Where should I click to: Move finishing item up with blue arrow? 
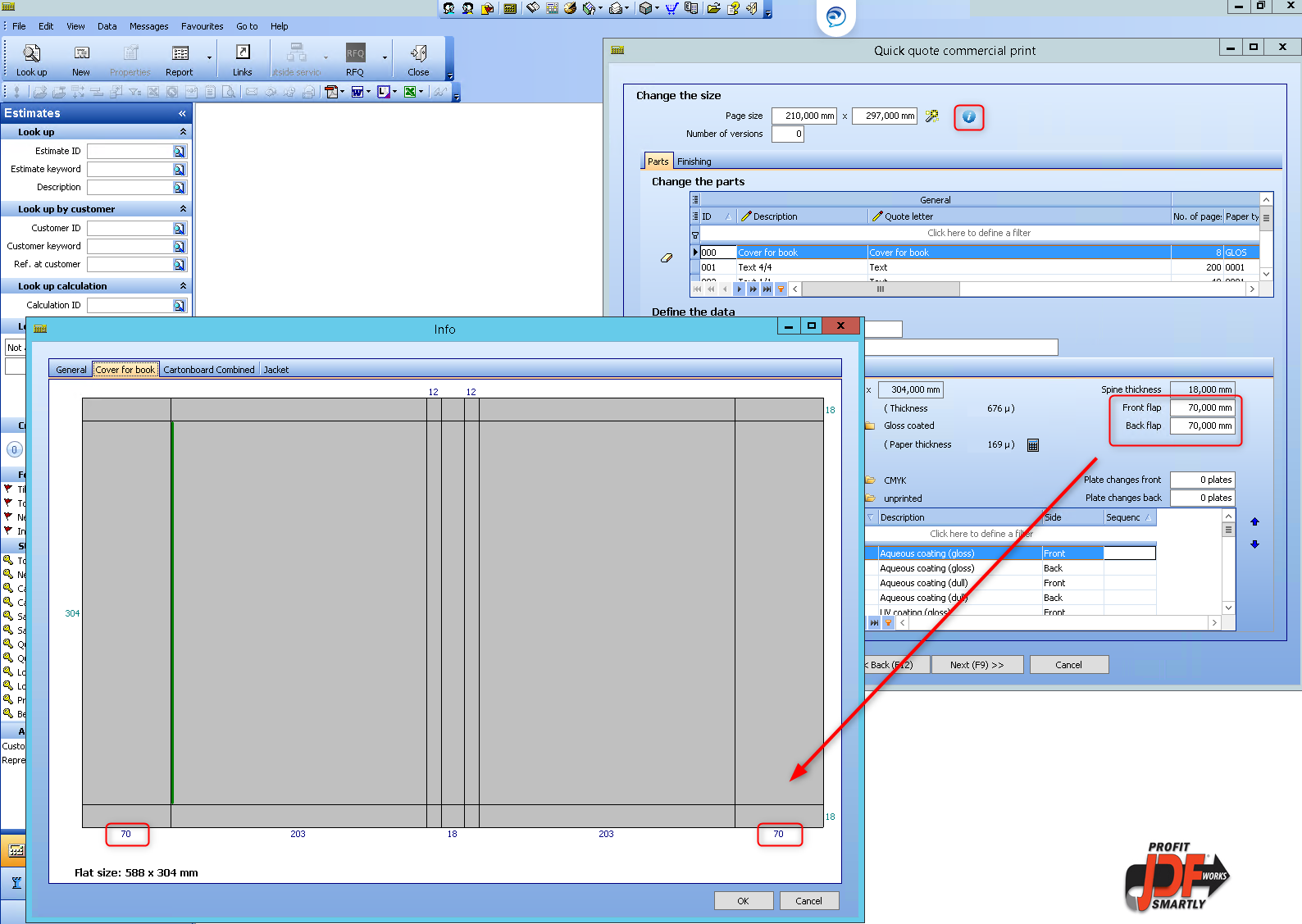pos(1254,521)
